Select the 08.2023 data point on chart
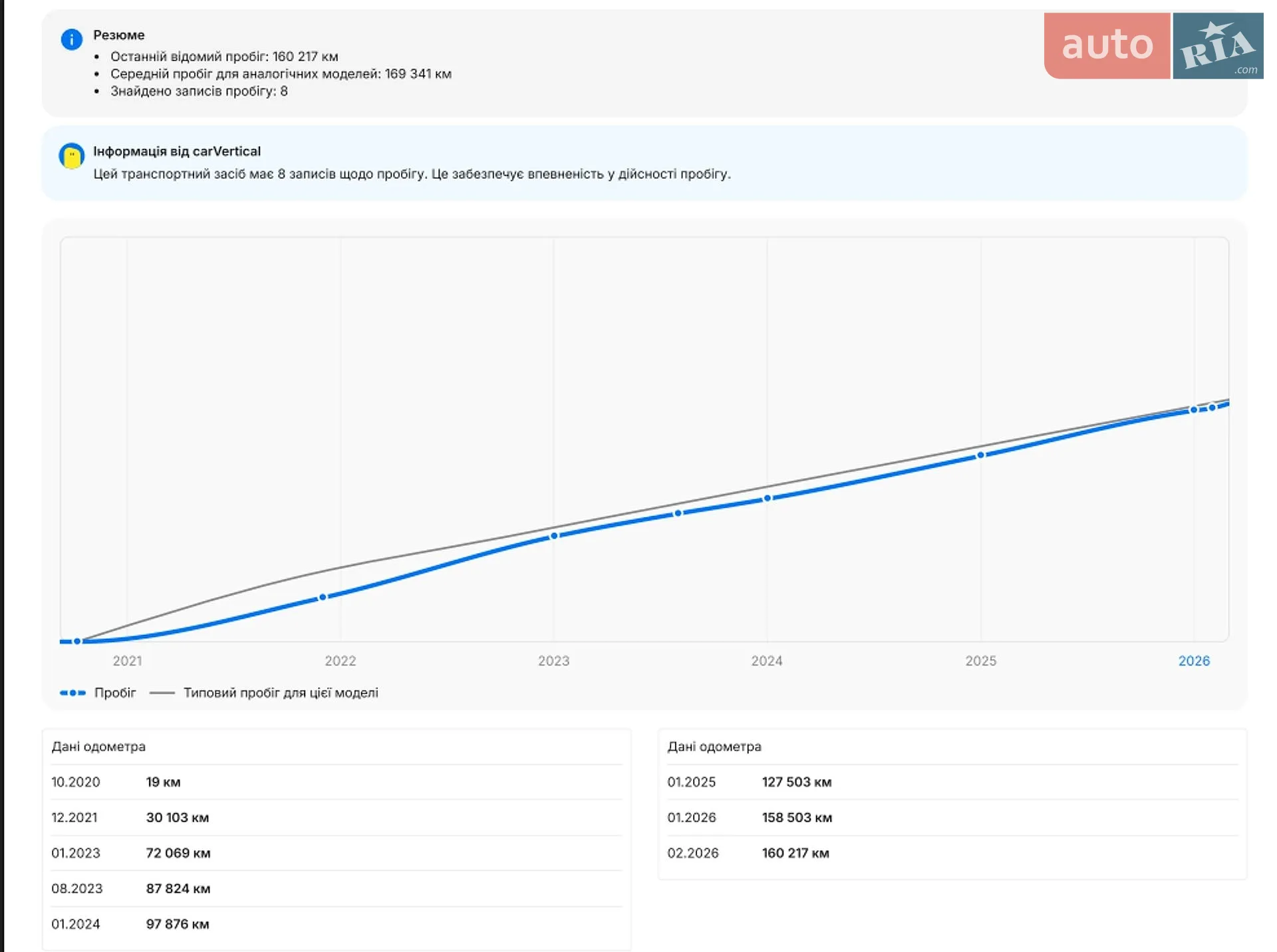 [678, 513]
